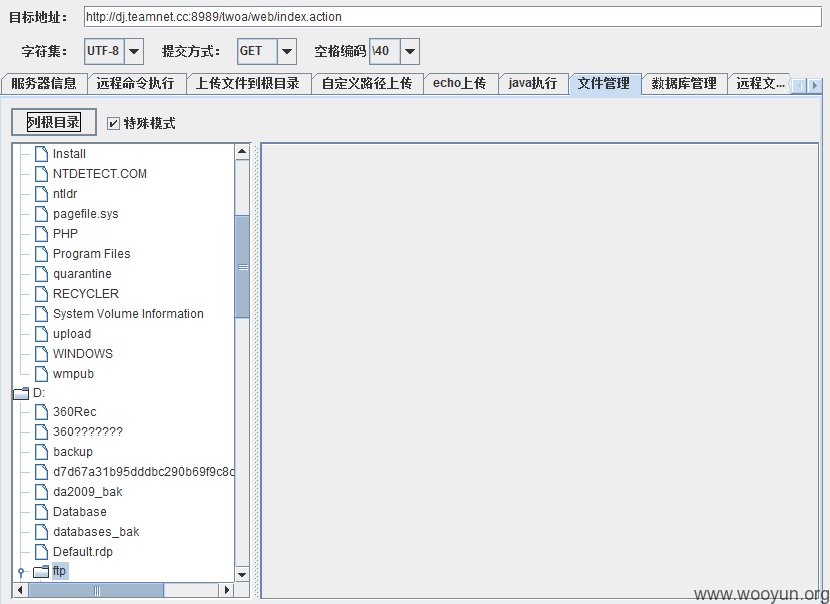This screenshot has height=604, width=830.
Task: Open the 空格编码 \40 dropdown
Action: [x=410, y=51]
